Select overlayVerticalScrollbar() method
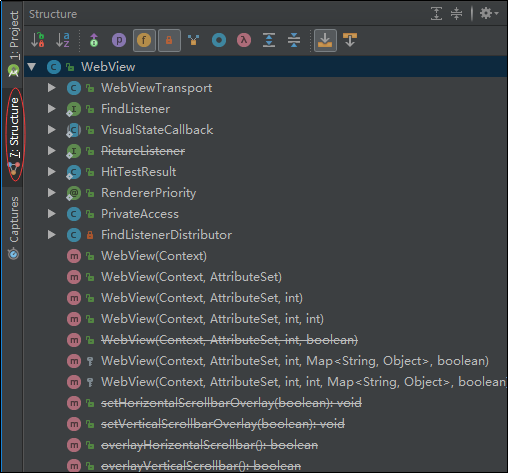Viewport: 508px width, 473px height. 201,466
